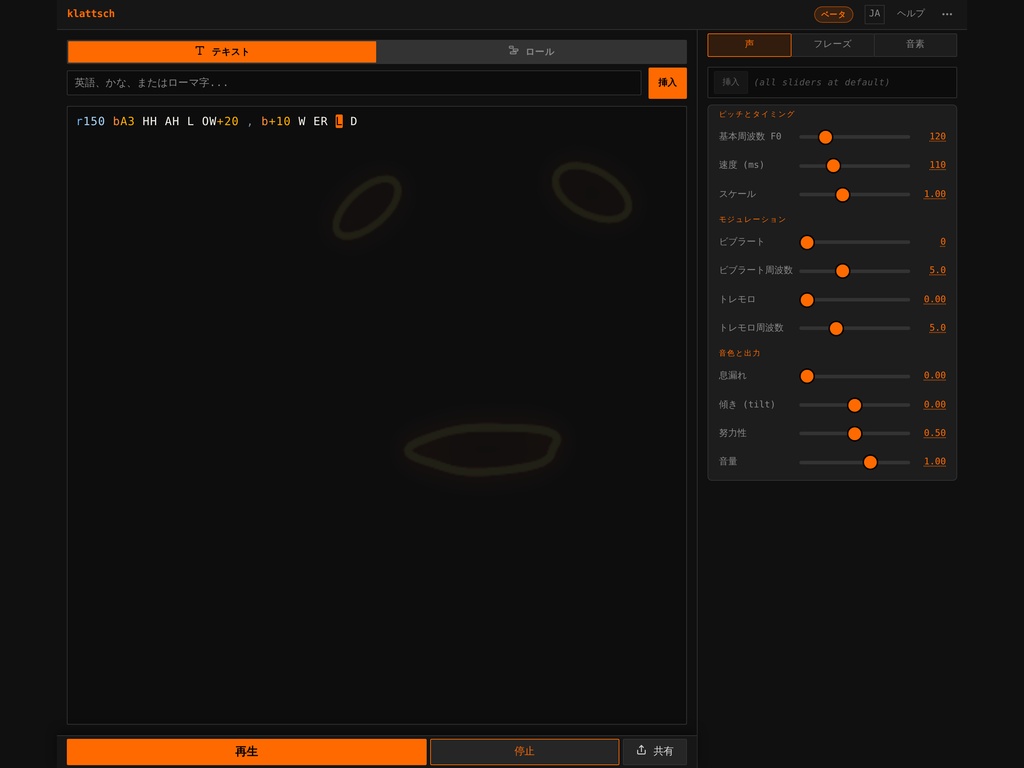
Task: Click the share icon button 共有
Action: click(654, 751)
